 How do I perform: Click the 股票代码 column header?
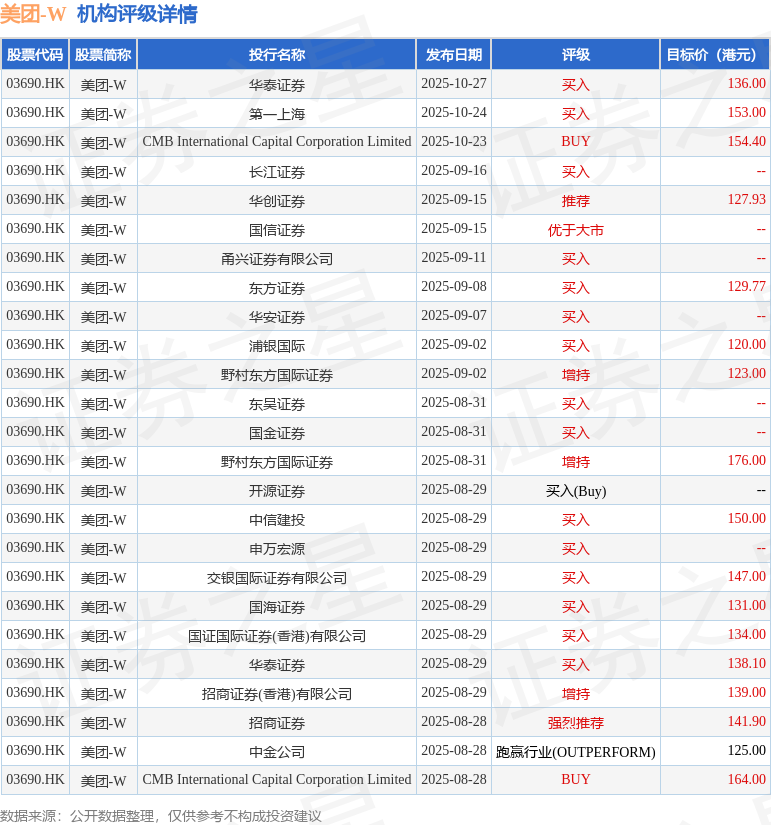pos(35,54)
